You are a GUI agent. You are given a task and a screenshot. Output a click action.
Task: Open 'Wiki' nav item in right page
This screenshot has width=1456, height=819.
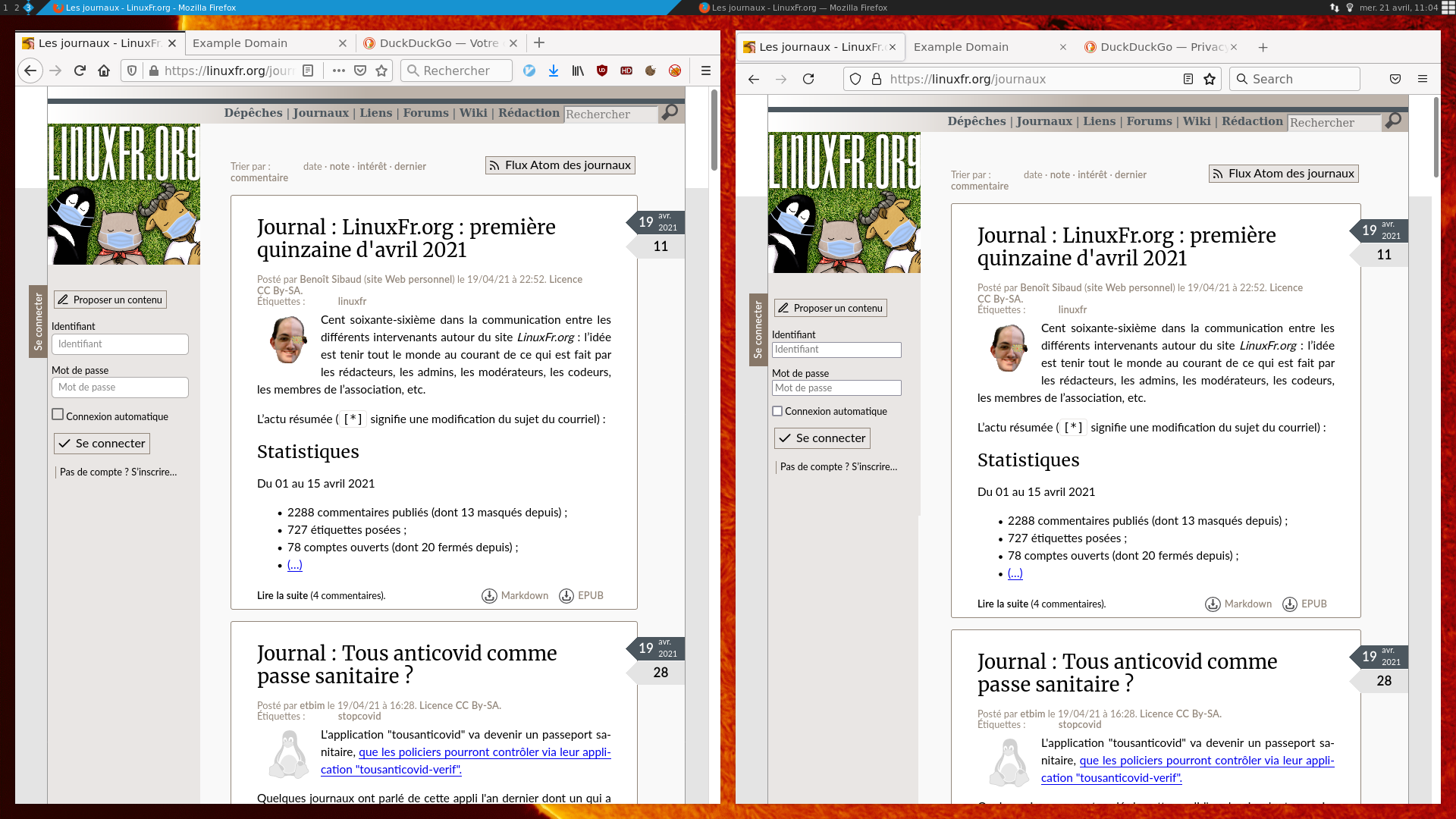[1197, 121]
